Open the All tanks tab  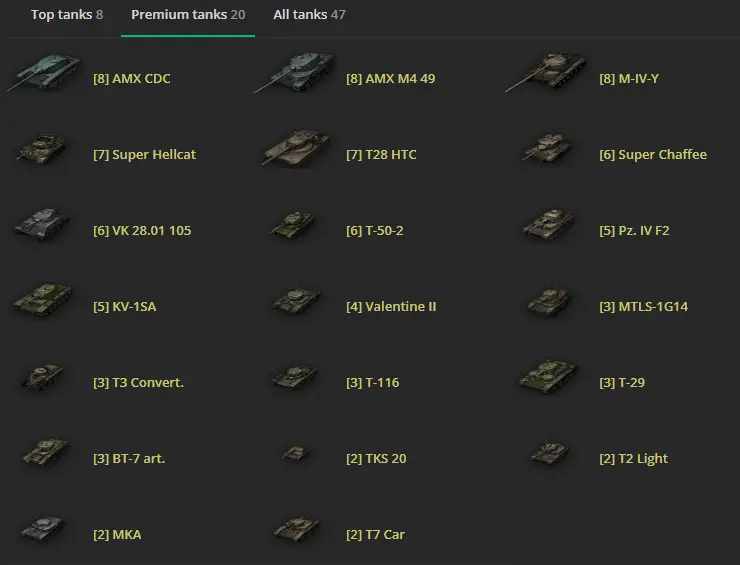309,15
